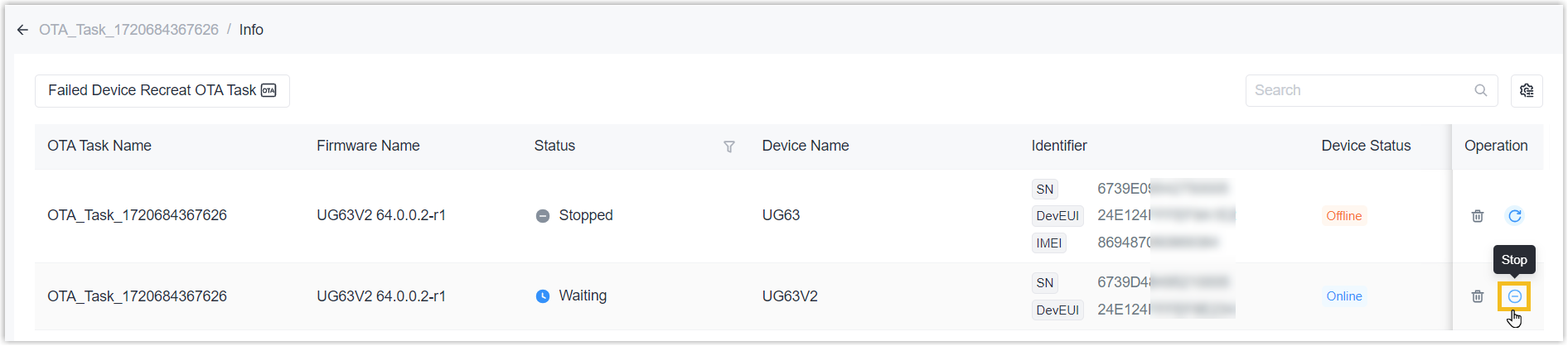This screenshot has width=1568, height=346.
Task: Click Failed Device Recreat OTA Task button
Action: 162,90
